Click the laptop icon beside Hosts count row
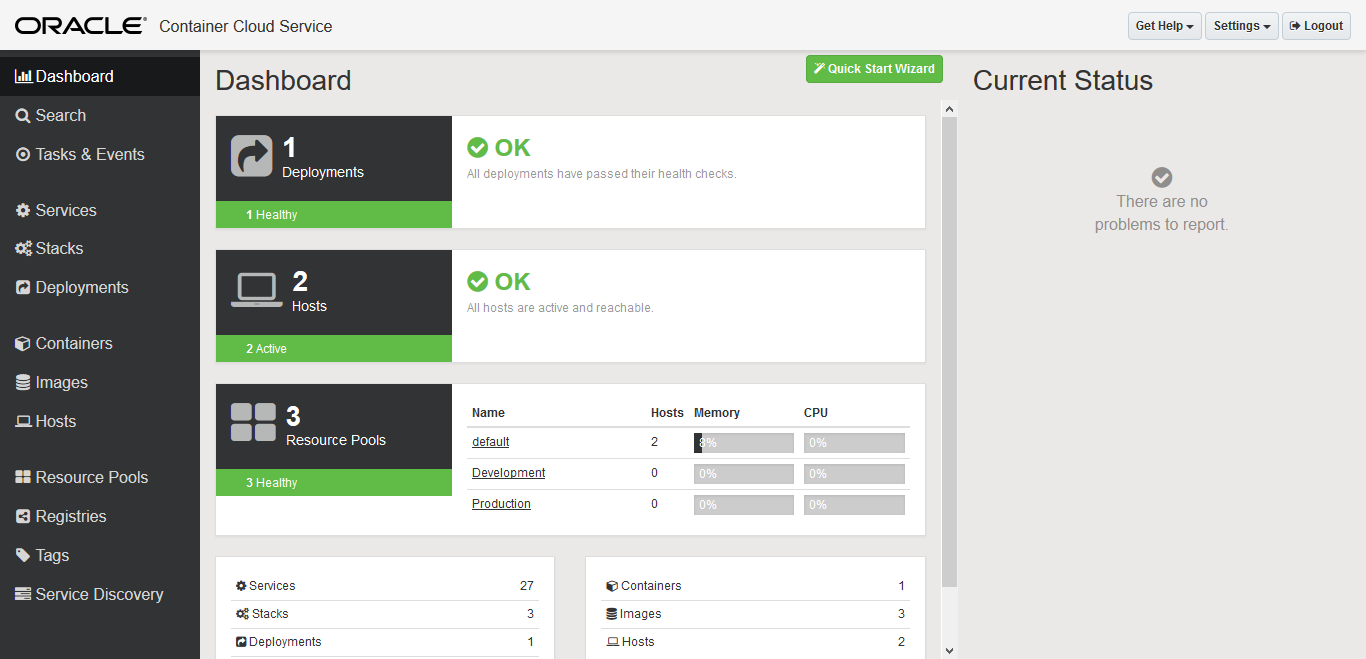The image size is (1366, 659). pos(612,642)
